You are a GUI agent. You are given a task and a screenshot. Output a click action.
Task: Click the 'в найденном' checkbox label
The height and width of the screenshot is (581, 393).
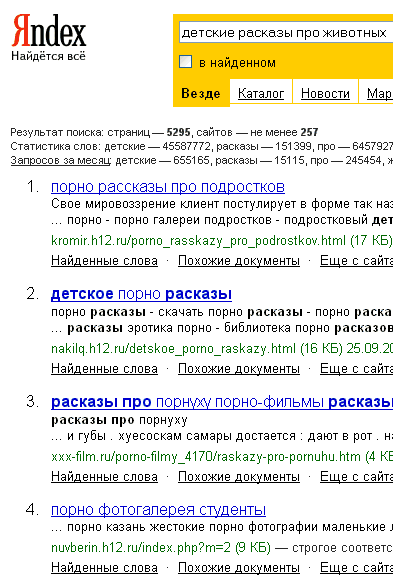coord(237,63)
